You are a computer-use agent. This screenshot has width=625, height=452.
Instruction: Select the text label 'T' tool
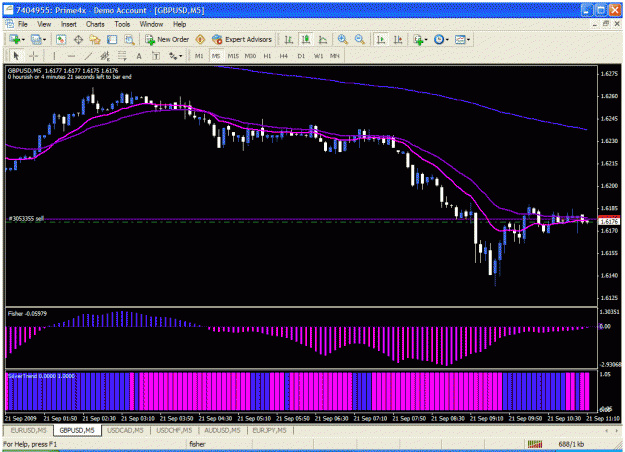pos(156,56)
